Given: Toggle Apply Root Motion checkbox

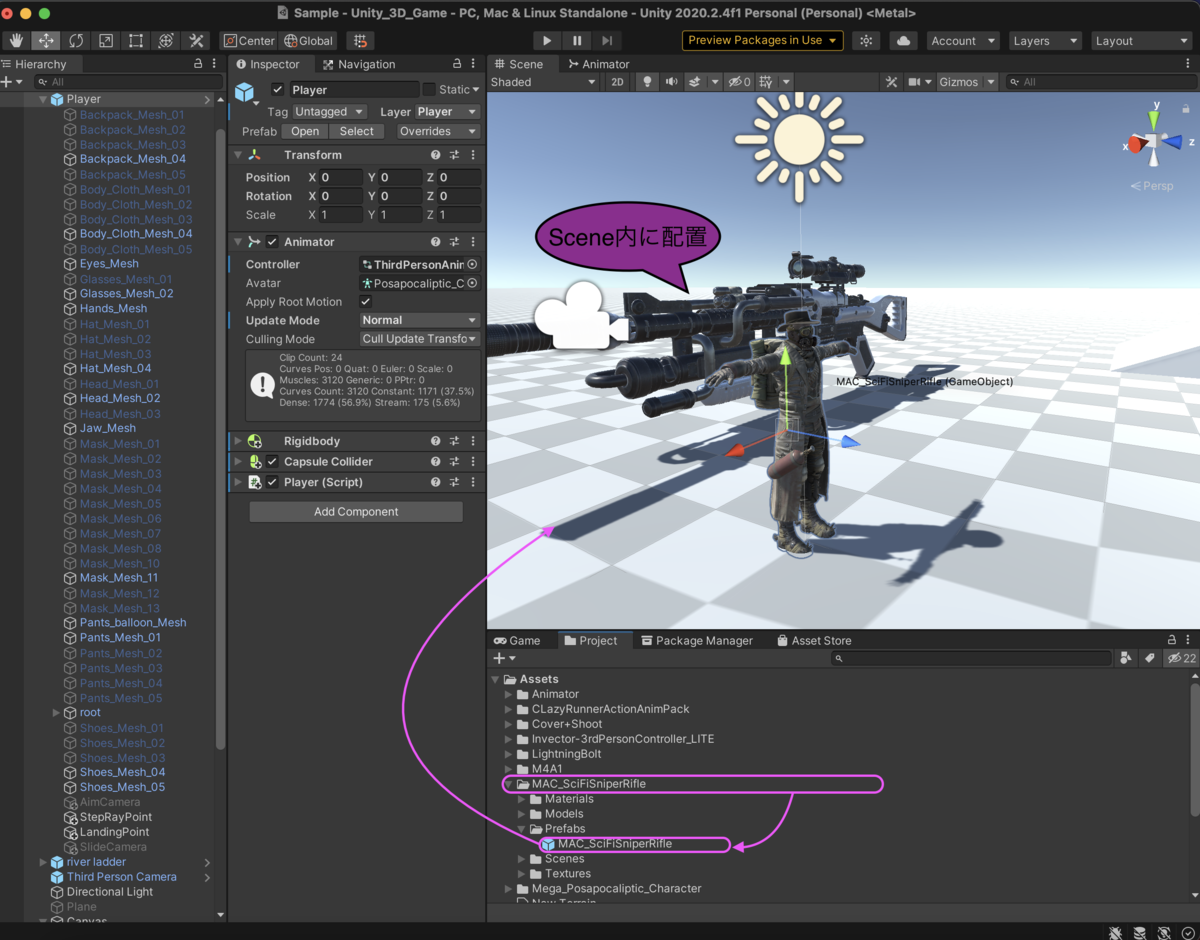Looking at the screenshot, I should (x=365, y=302).
